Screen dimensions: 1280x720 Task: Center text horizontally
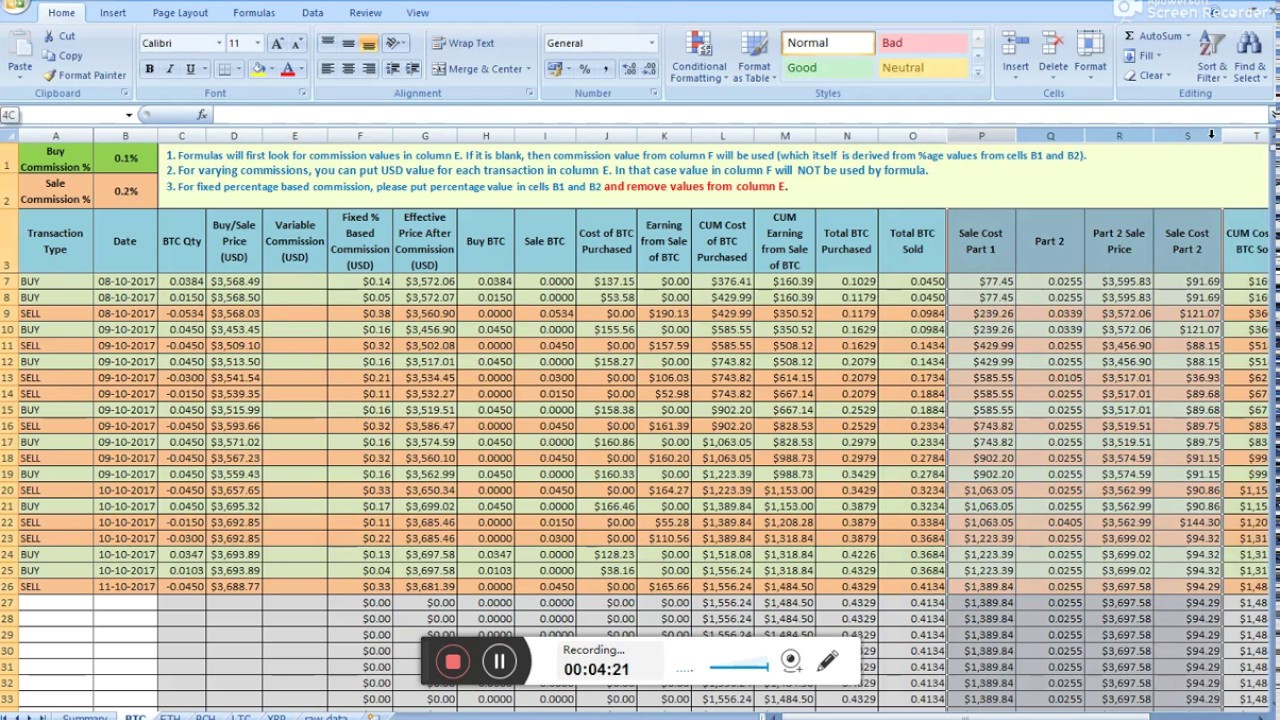[x=348, y=69]
